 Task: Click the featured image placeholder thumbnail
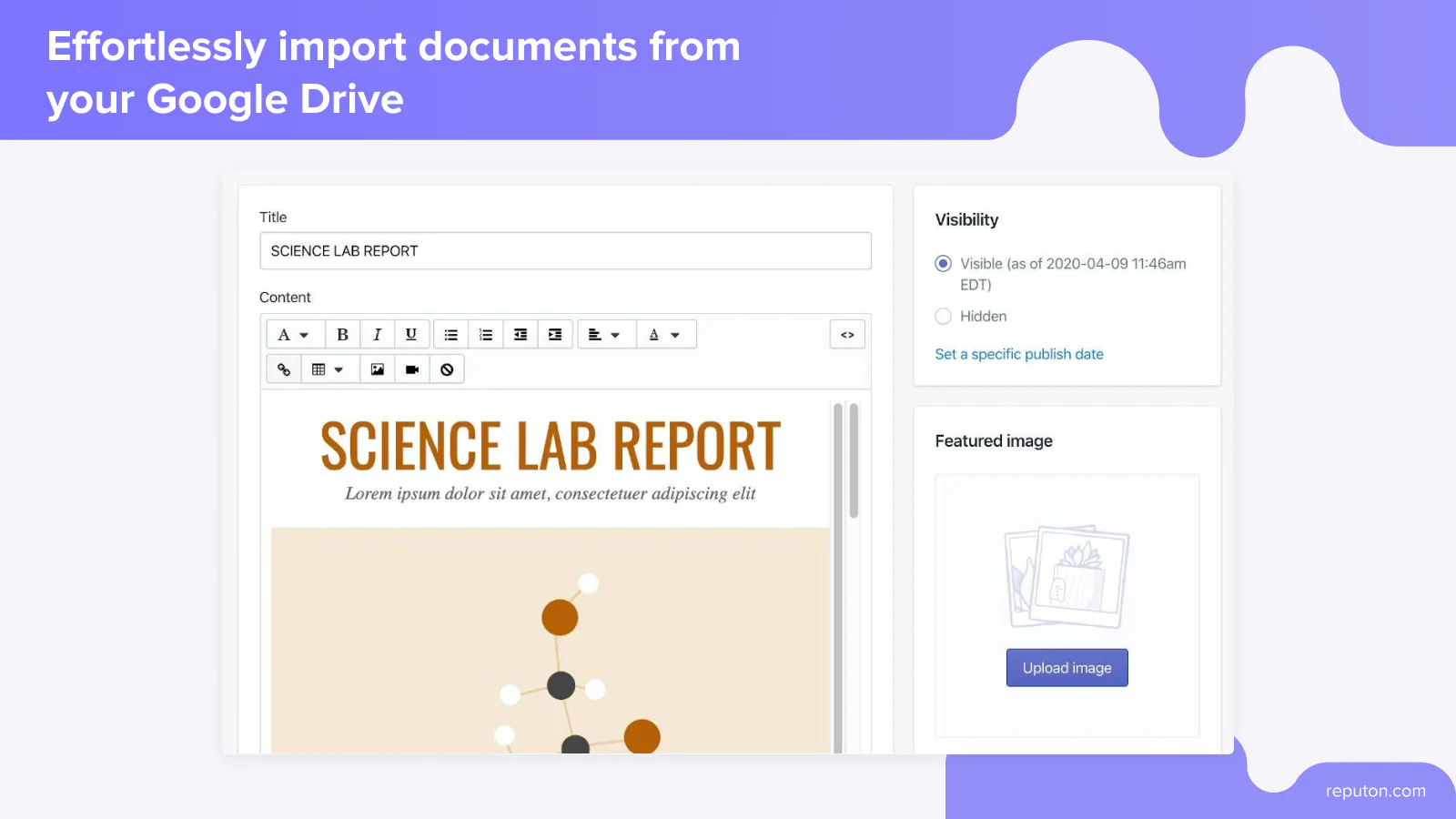pos(1067,577)
